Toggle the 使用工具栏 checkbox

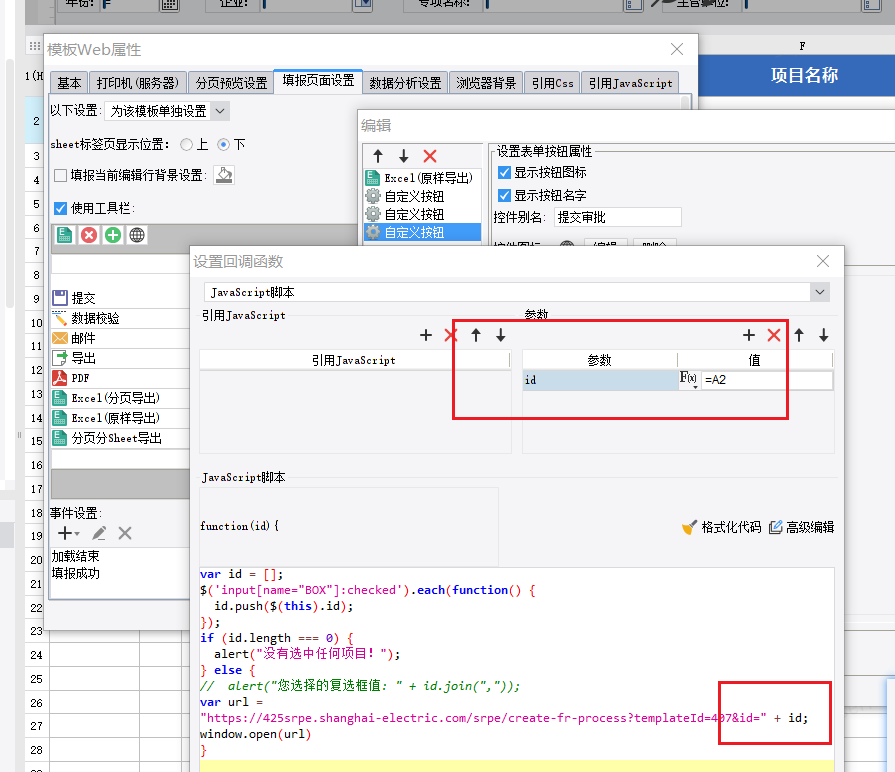coord(61,208)
